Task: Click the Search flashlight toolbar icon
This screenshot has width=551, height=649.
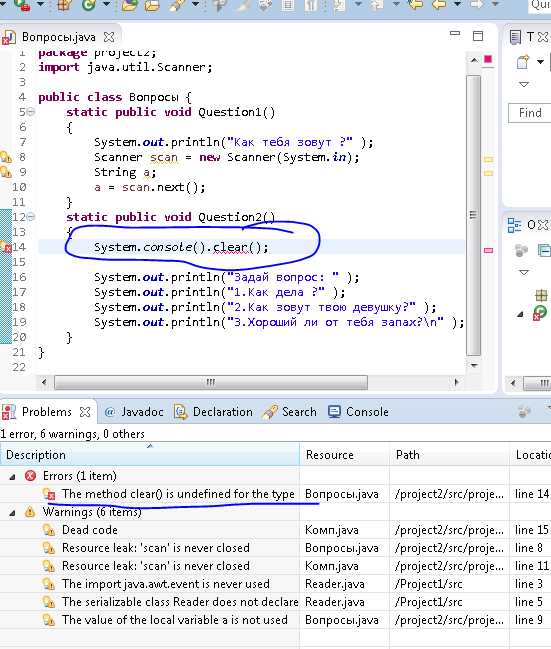Action: (x=178, y=5)
